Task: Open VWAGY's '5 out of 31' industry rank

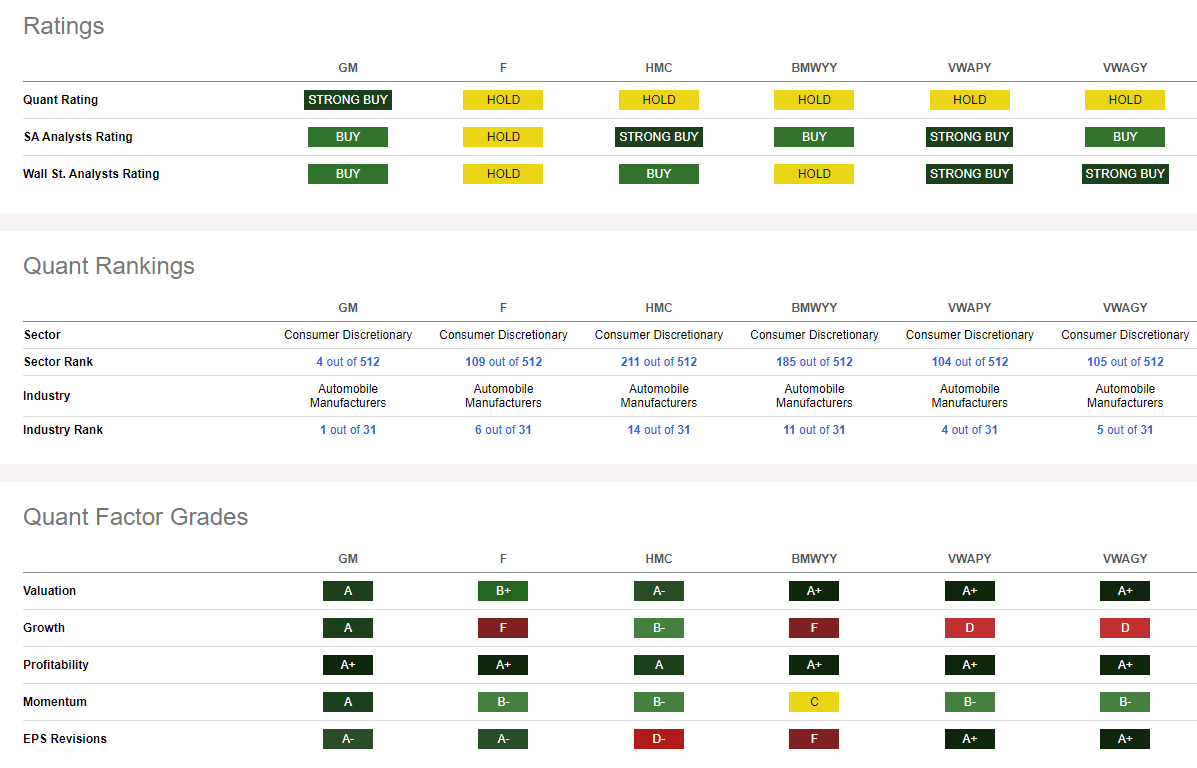Action: (1125, 430)
